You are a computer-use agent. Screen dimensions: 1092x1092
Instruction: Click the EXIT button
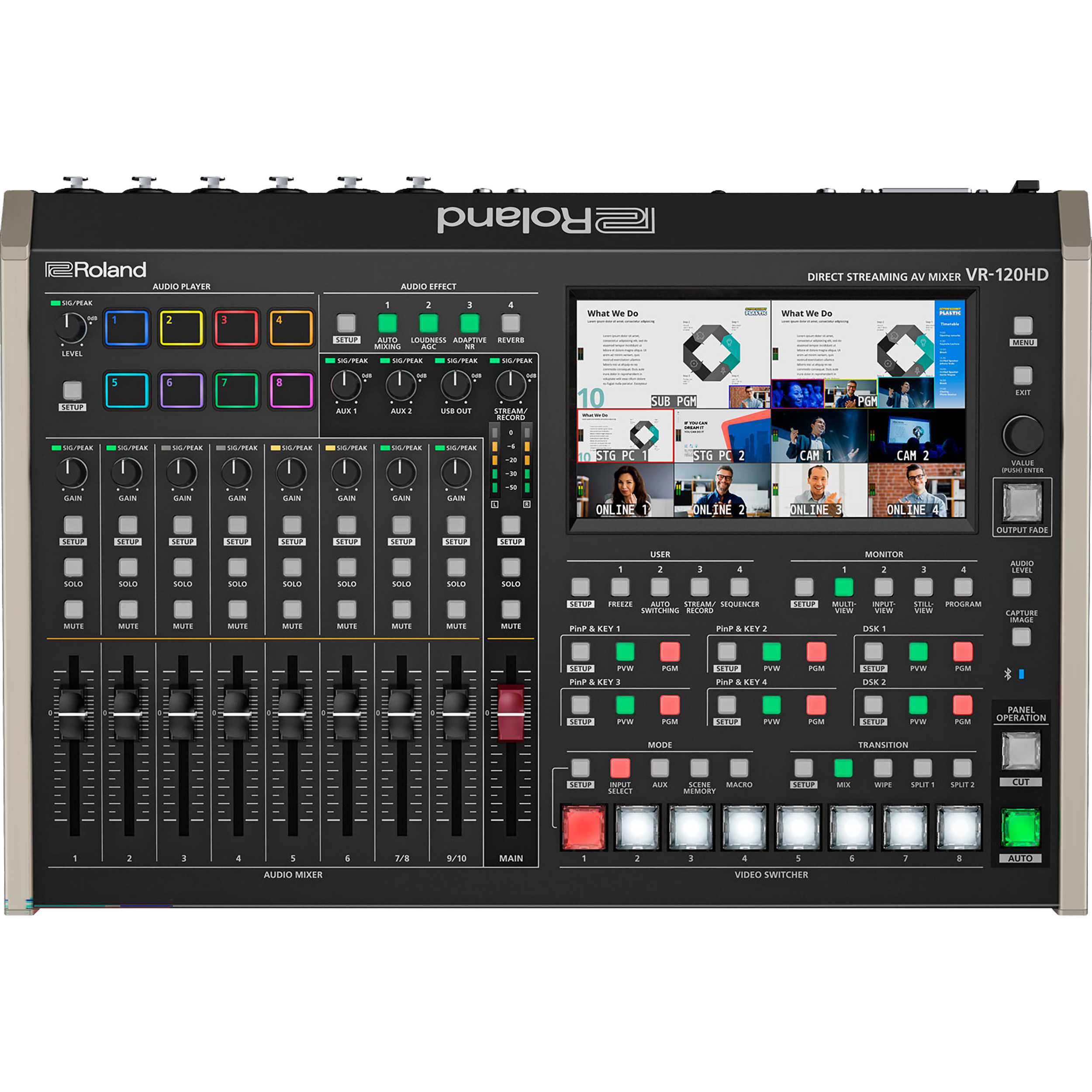tap(1023, 375)
